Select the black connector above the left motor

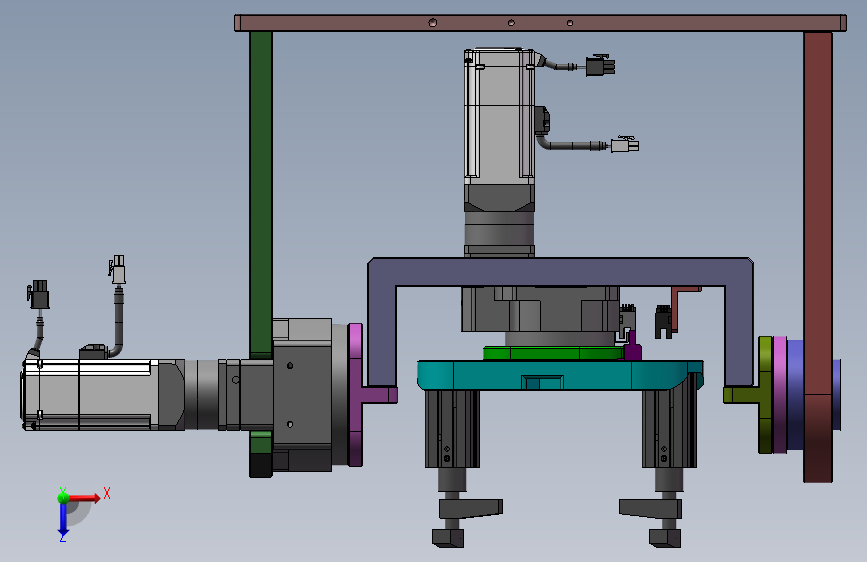39,294
